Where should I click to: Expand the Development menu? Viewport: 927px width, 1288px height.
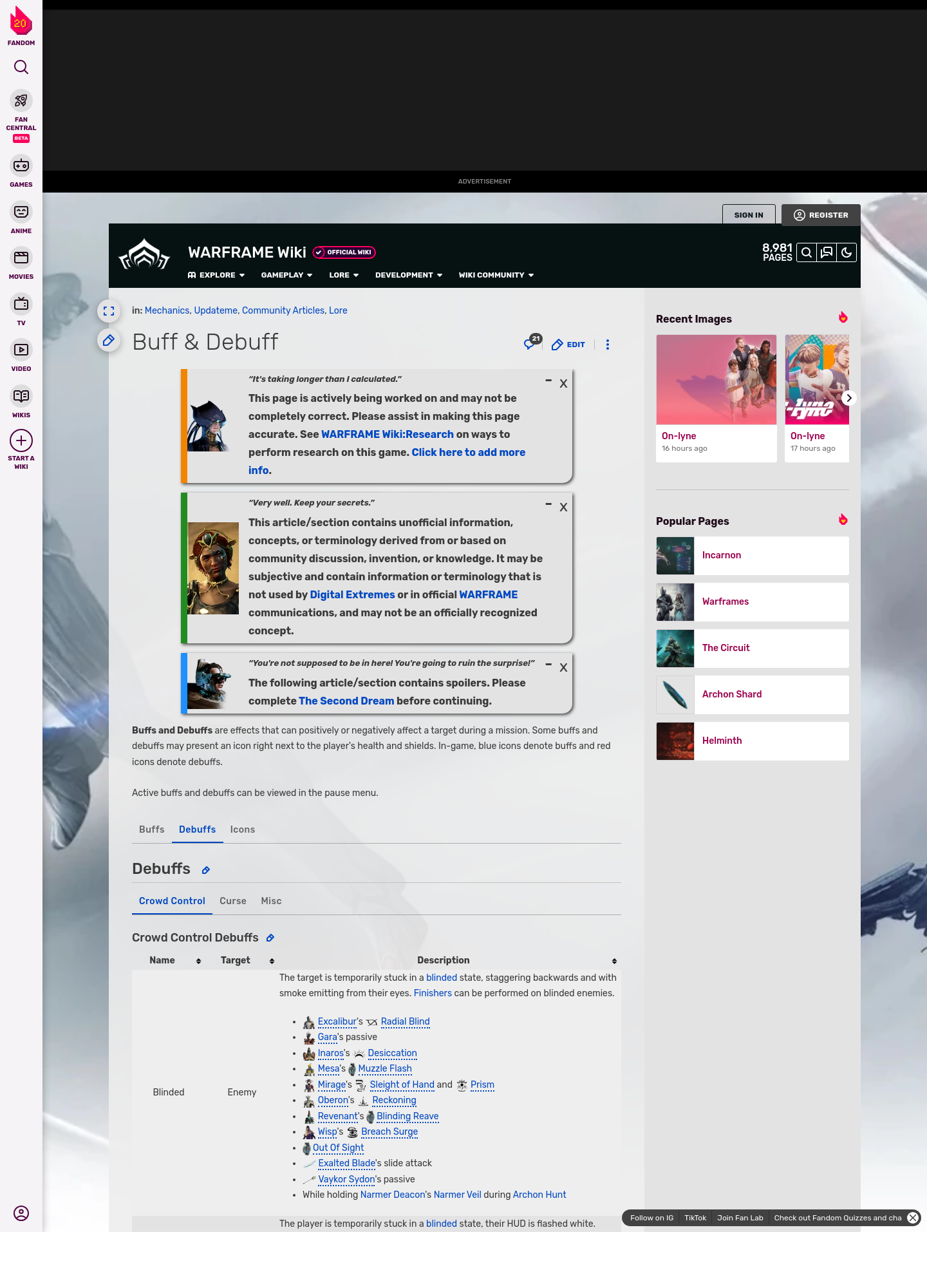(x=409, y=275)
